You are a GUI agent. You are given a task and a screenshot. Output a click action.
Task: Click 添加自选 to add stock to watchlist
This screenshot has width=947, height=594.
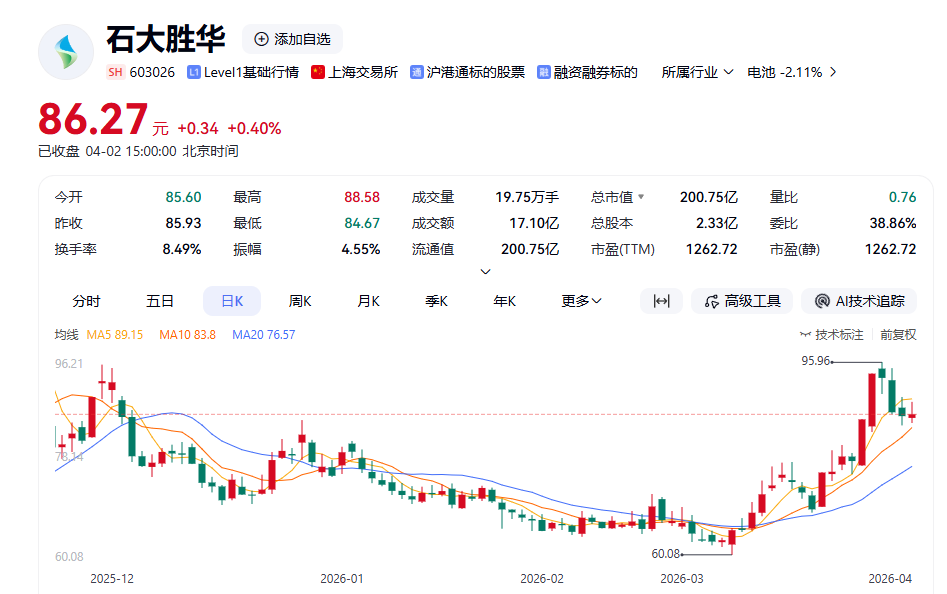pos(292,39)
